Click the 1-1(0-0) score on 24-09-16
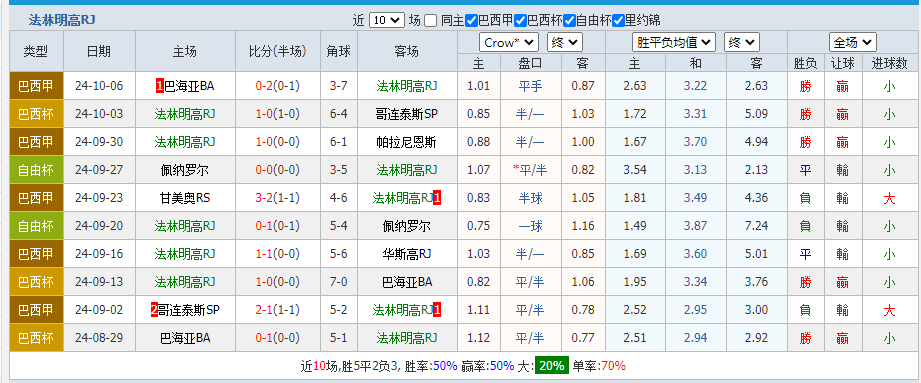This screenshot has height=383, width=921. [x=278, y=254]
